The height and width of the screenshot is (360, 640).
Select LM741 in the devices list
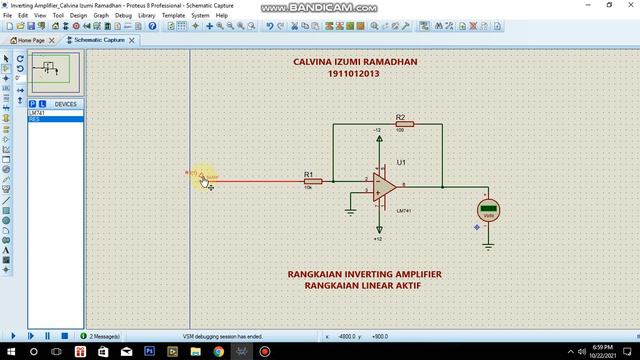56,113
